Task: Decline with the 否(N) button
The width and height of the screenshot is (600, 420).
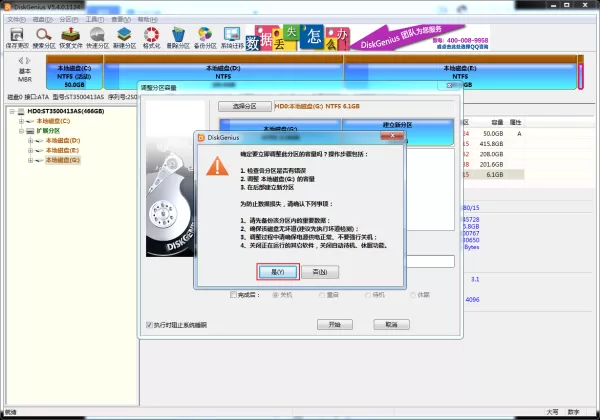Action: [320, 272]
